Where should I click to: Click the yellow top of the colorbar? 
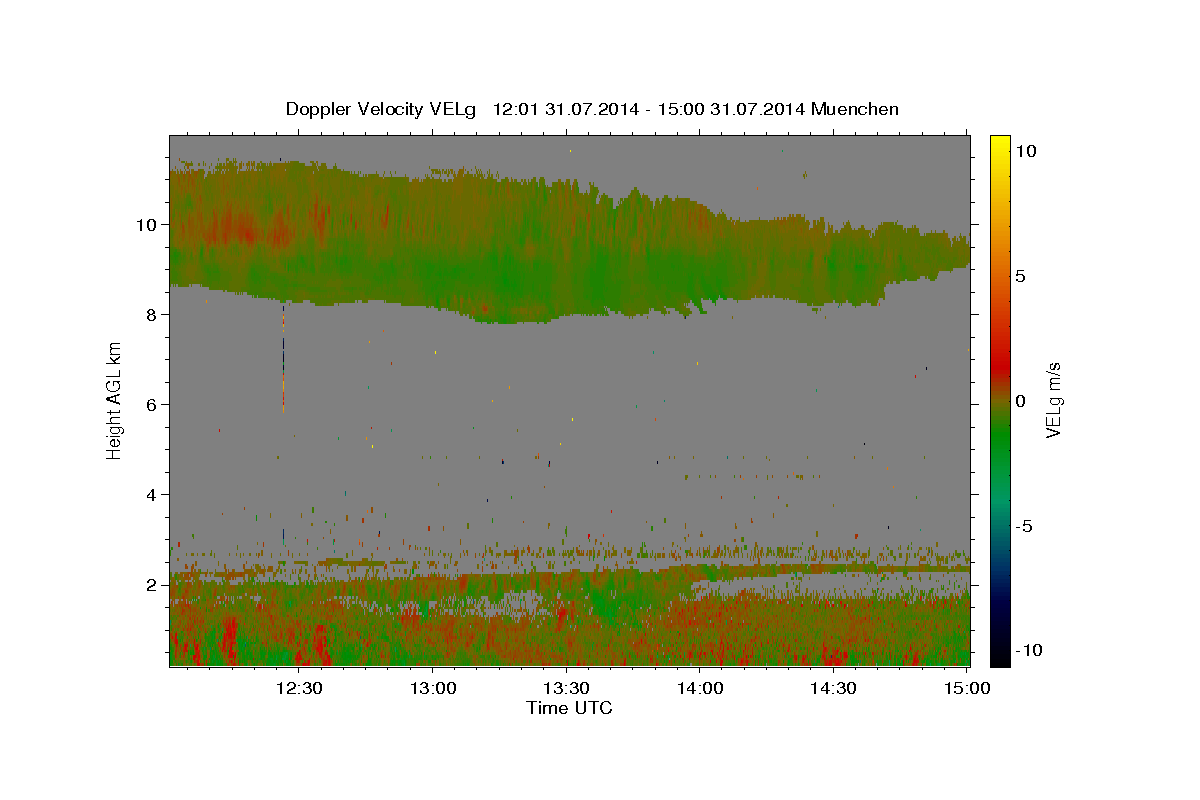(999, 142)
